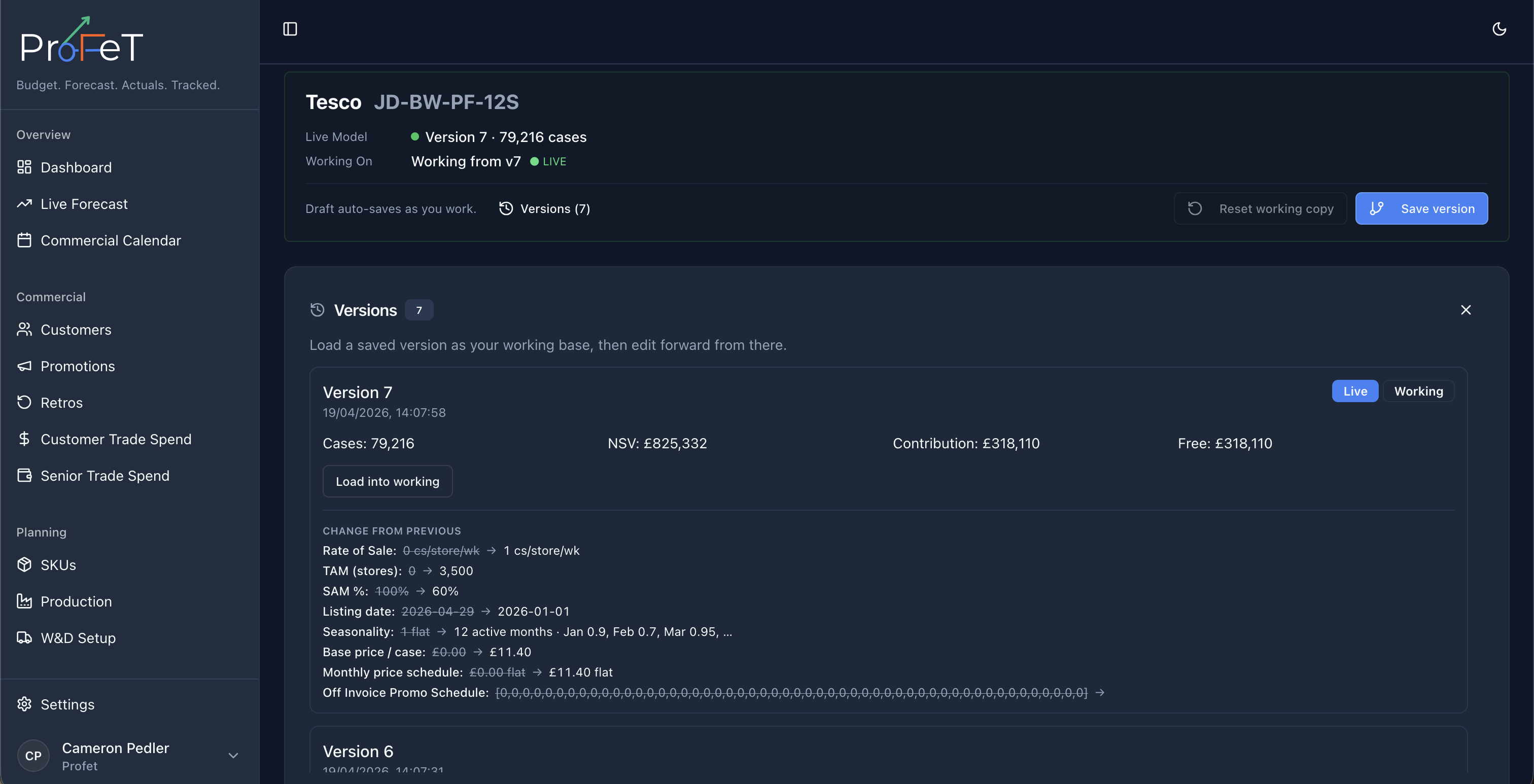The image size is (1534, 784).
Task: Click the ProFeT logo
Action: (x=82, y=40)
